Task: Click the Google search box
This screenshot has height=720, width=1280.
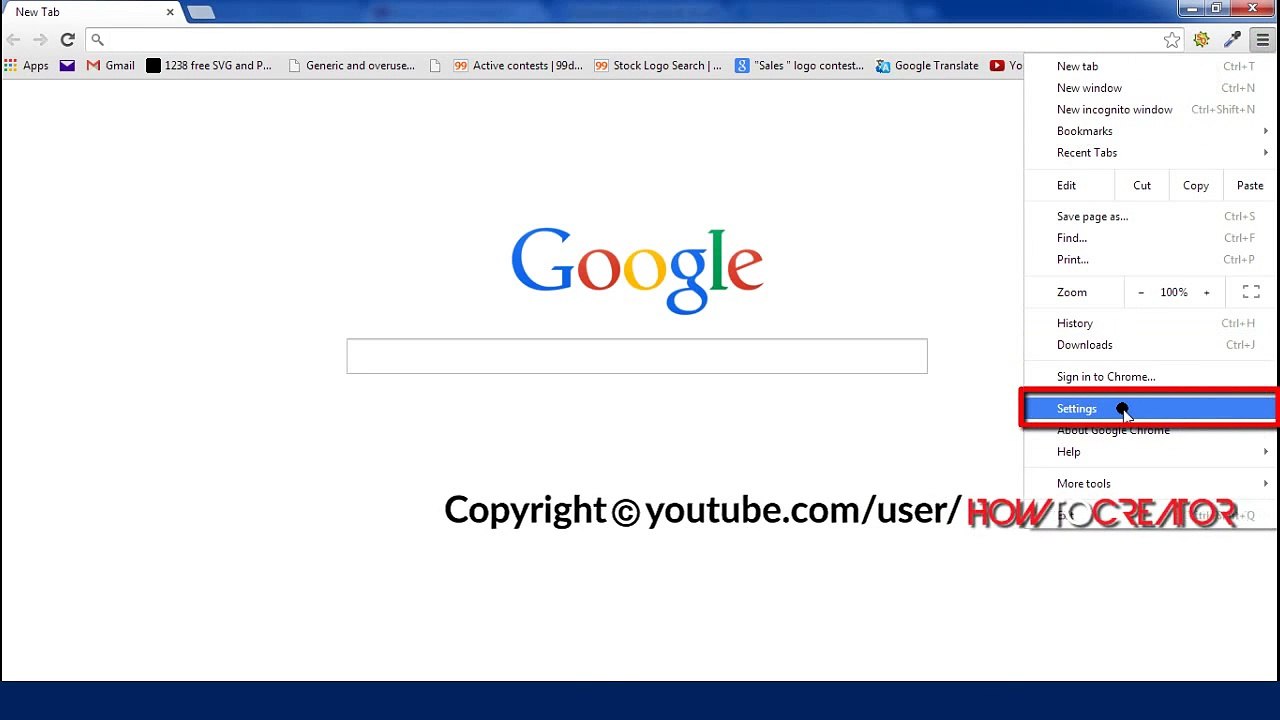Action: point(637,356)
